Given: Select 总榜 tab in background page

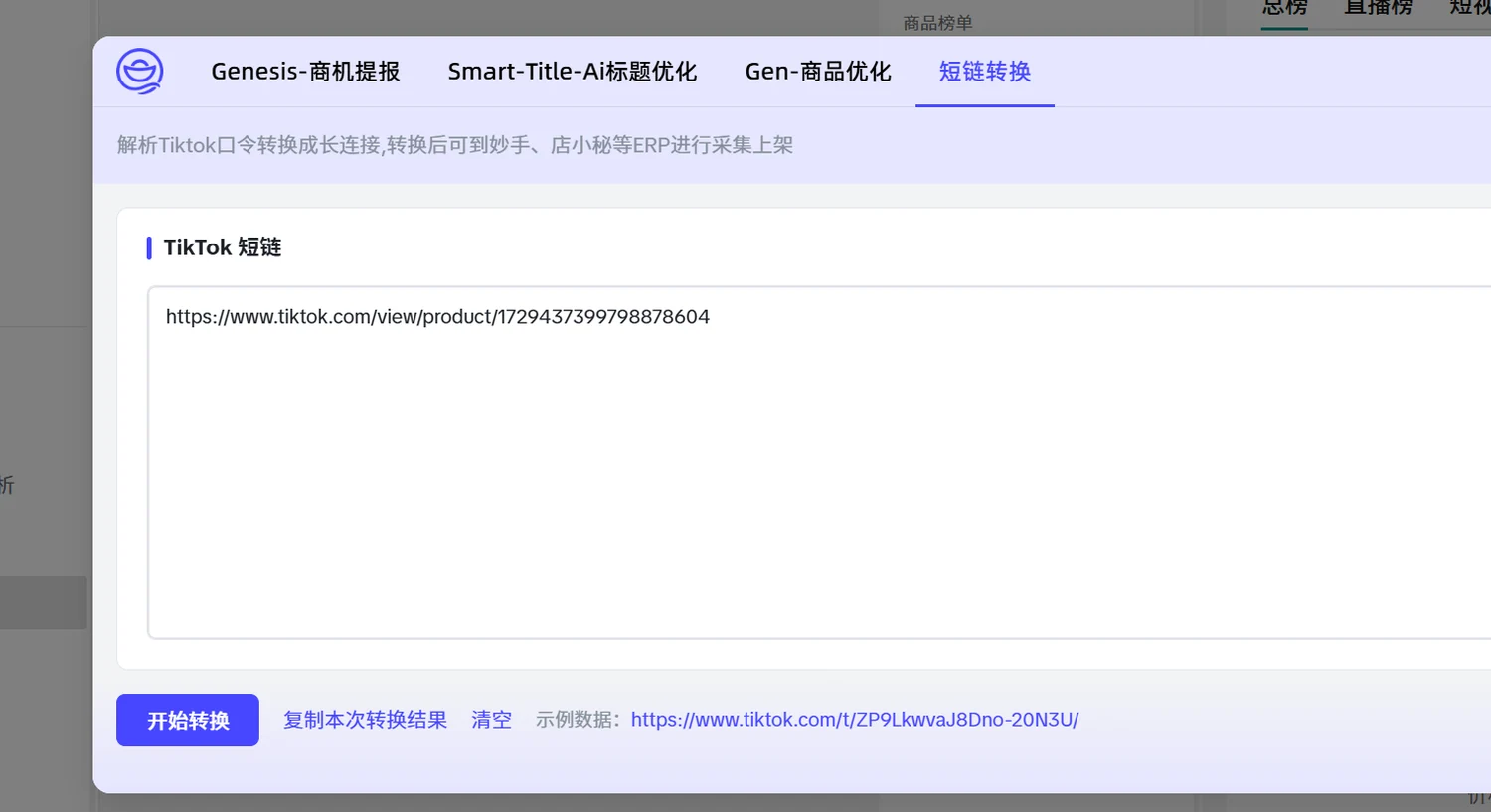Looking at the screenshot, I should click(1285, 8).
